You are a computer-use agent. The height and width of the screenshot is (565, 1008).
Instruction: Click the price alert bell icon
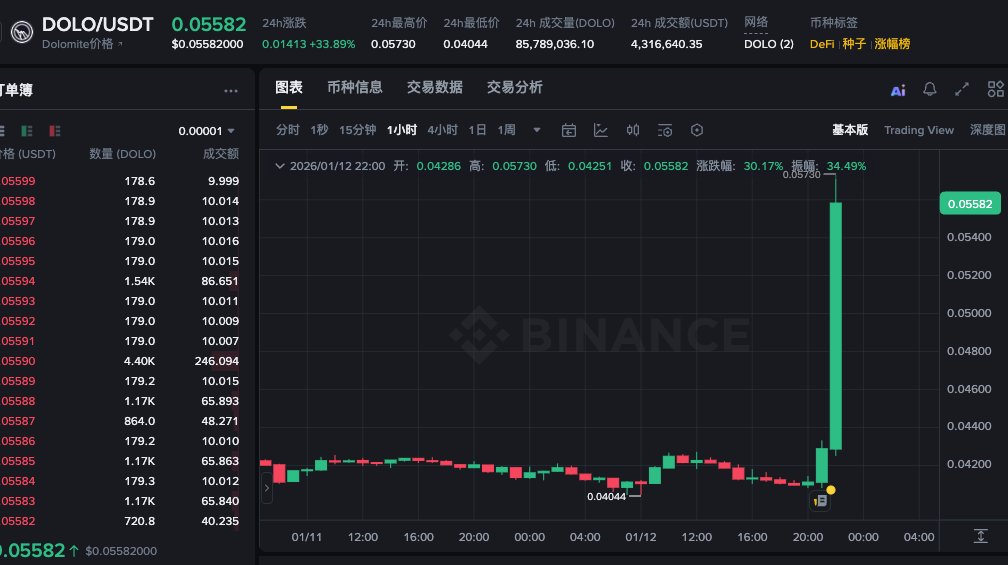930,89
